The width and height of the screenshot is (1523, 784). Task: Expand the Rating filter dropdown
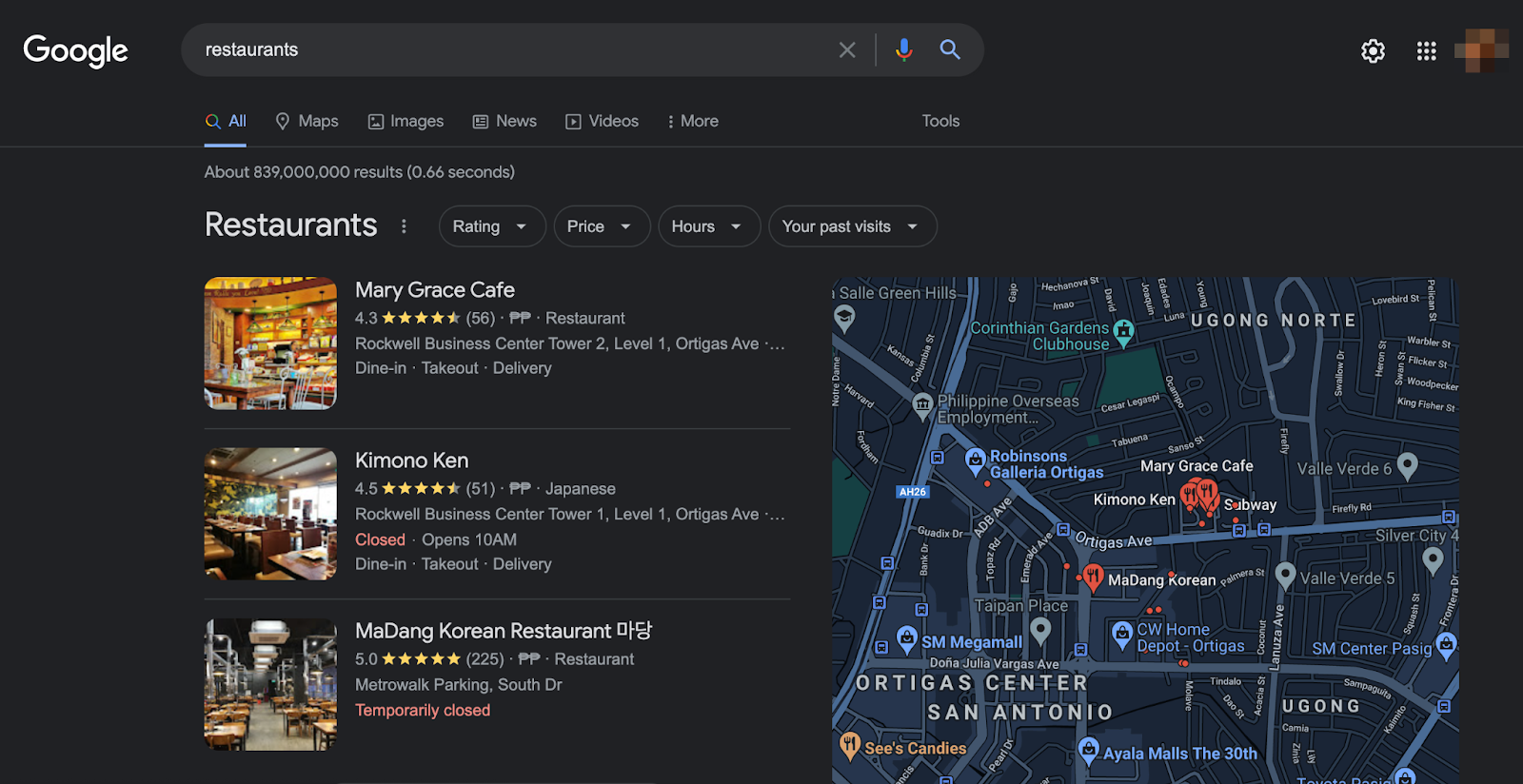[x=492, y=226]
